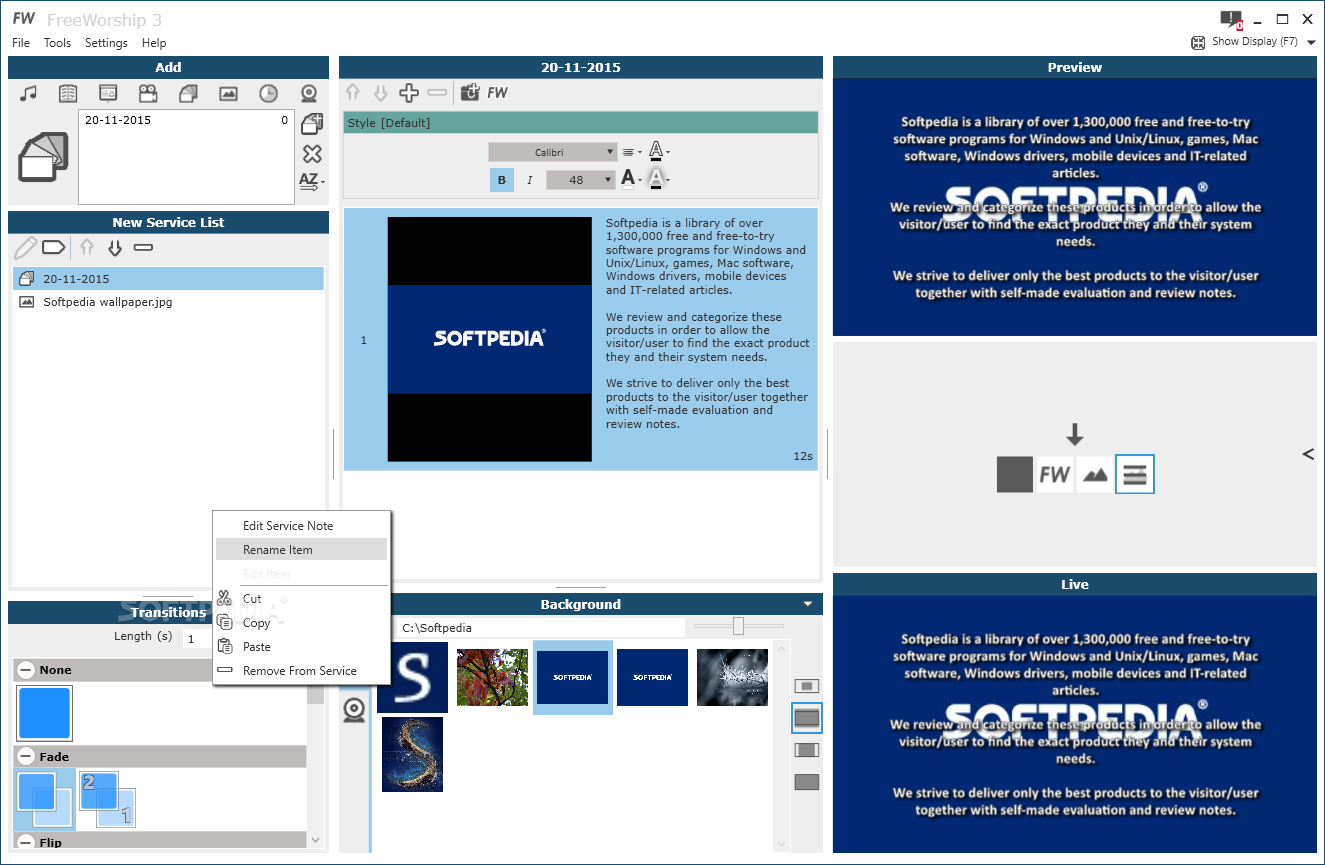Open the Help menu
Image resolution: width=1325 pixels, height=865 pixels.
coord(154,43)
